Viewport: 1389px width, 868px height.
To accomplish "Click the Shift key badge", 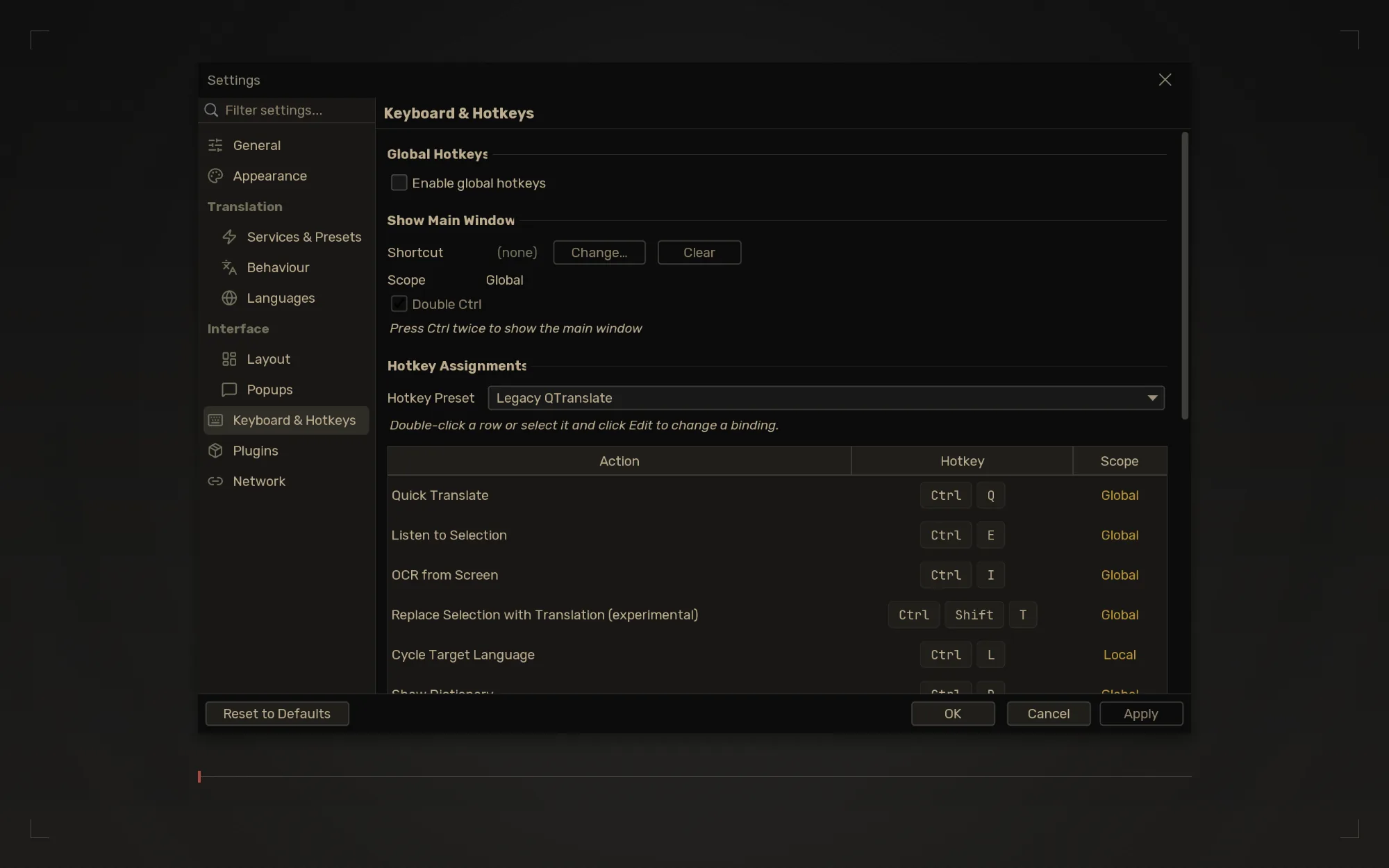I will point(974,615).
